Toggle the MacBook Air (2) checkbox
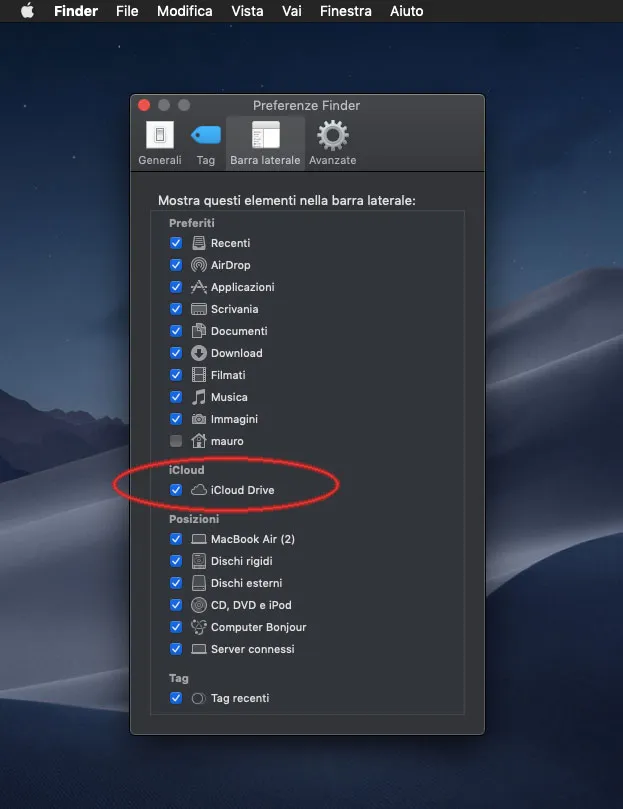The height and width of the screenshot is (809, 623). point(176,539)
